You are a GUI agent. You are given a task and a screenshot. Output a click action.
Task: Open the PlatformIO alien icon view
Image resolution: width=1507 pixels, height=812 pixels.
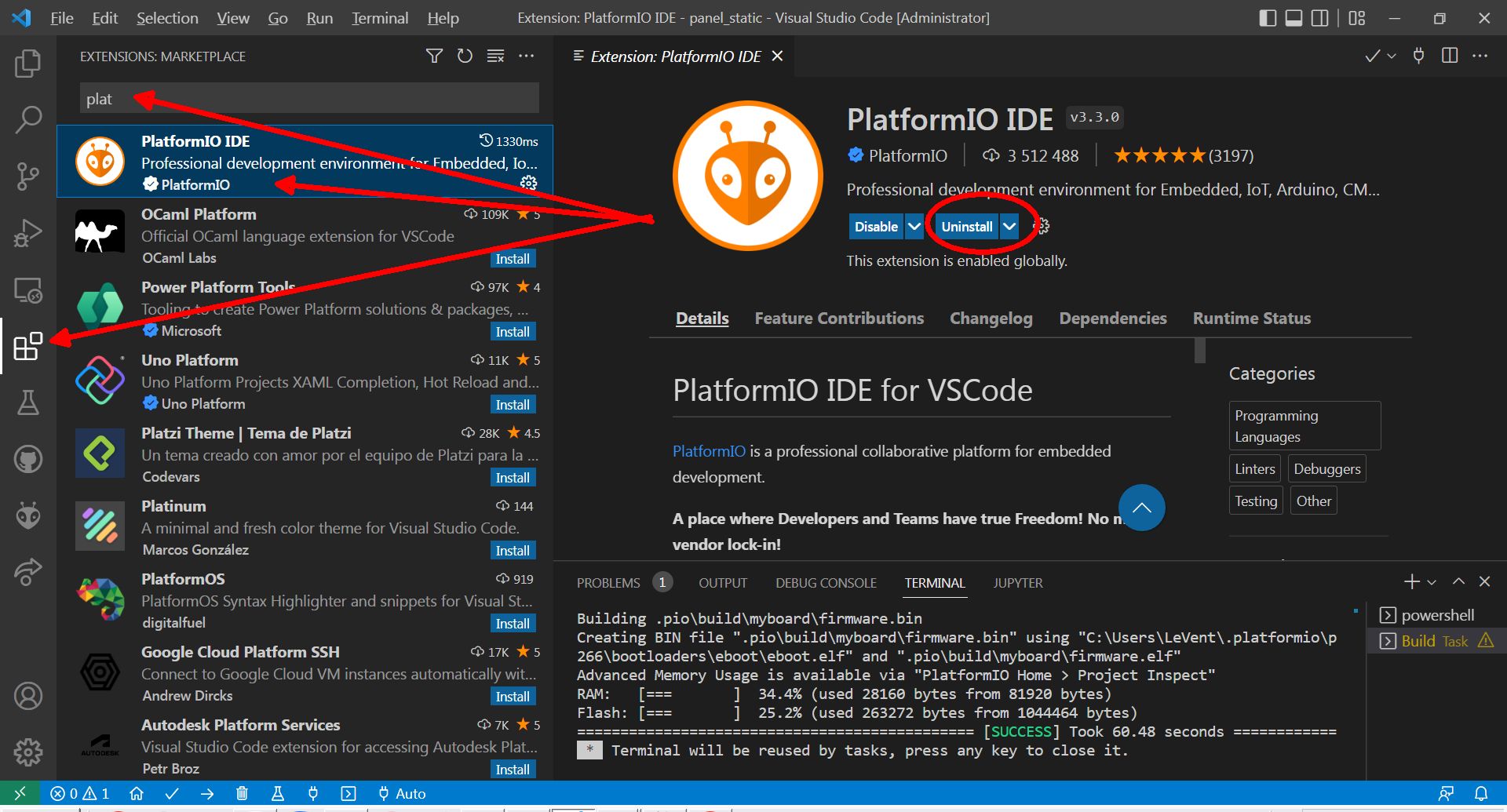pos(28,515)
